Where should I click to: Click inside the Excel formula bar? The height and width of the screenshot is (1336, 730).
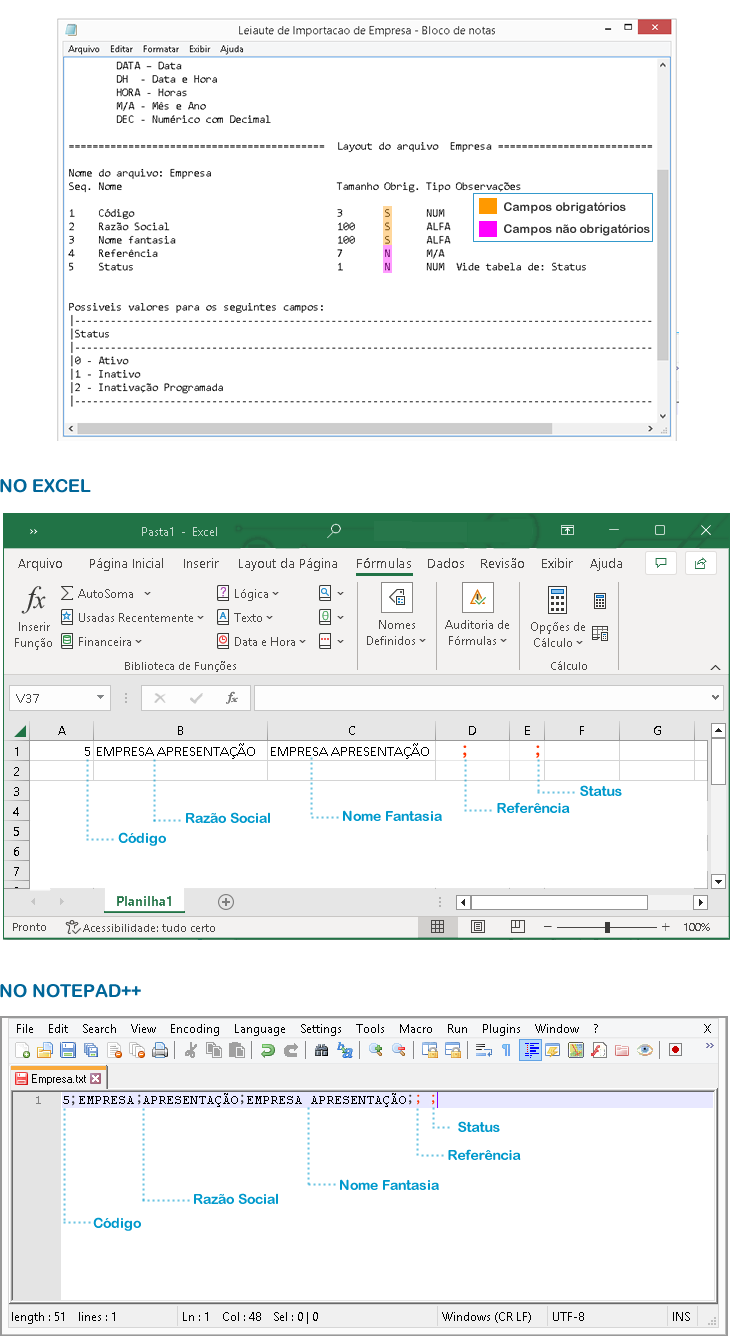[x=480, y=698]
